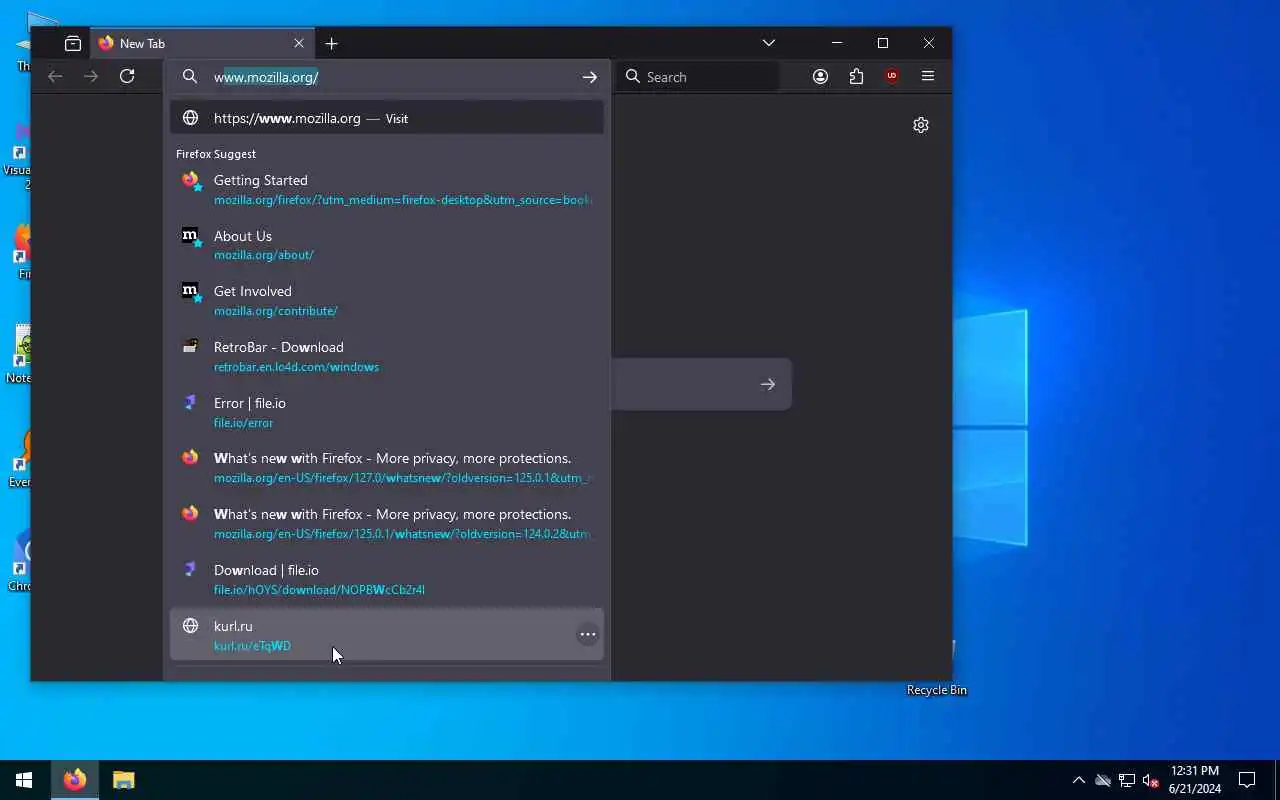Viewport: 1280px width, 800px height.
Task: Select the Recycle Bin desktop icon
Action: [x=936, y=668]
